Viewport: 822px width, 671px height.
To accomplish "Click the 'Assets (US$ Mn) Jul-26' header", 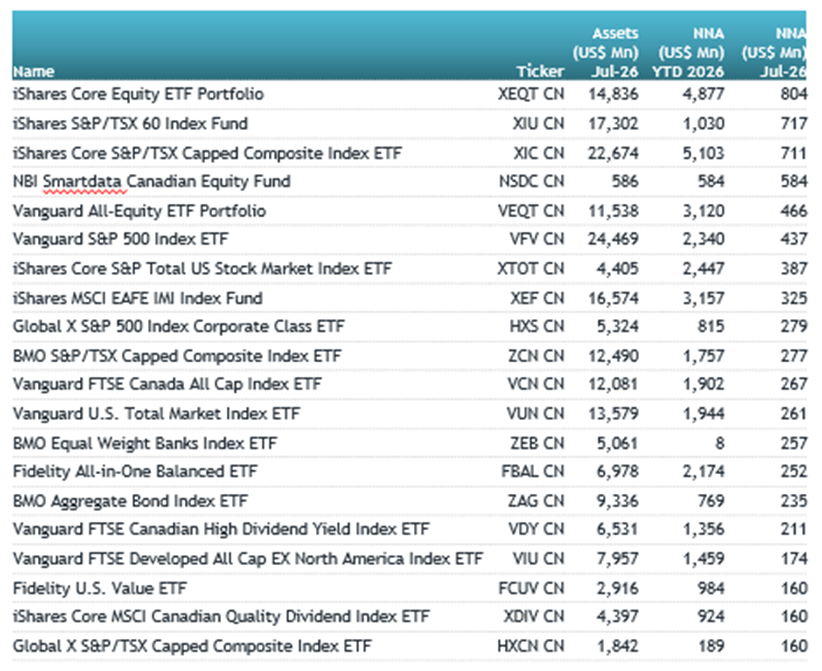I will click(x=605, y=52).
